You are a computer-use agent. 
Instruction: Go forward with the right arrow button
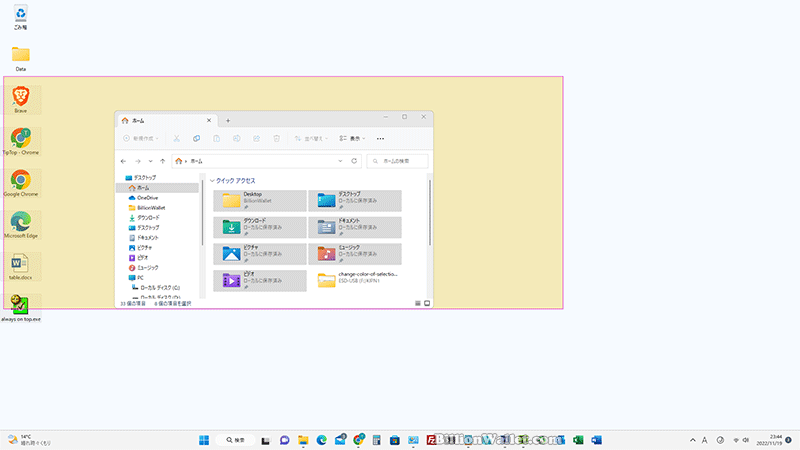click(x=138, y=161)
